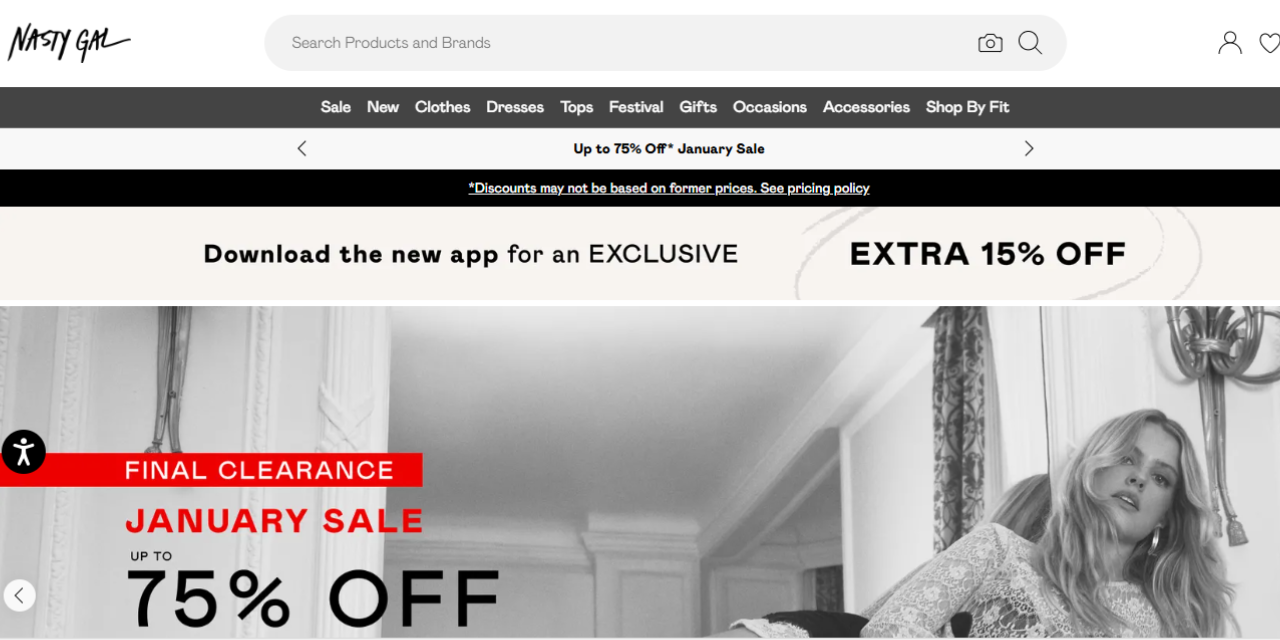Click the Nasty Gal logo
Viewport: 1280px width, 640px height.
pos(69,42)
